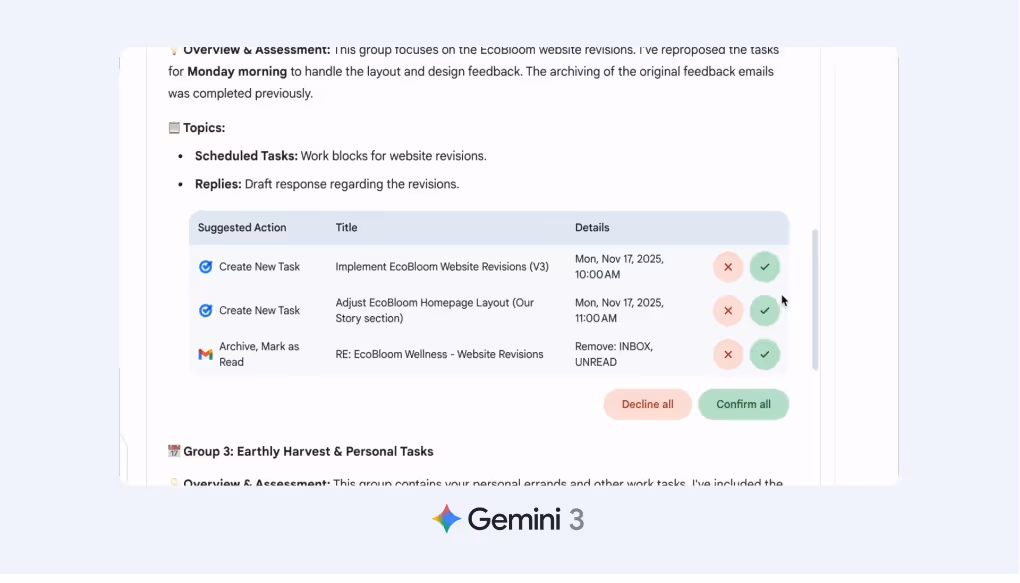
Task: Approve Adjust EcoBloom Homepage Layout suggestion
Action: [x=765, y=310]
